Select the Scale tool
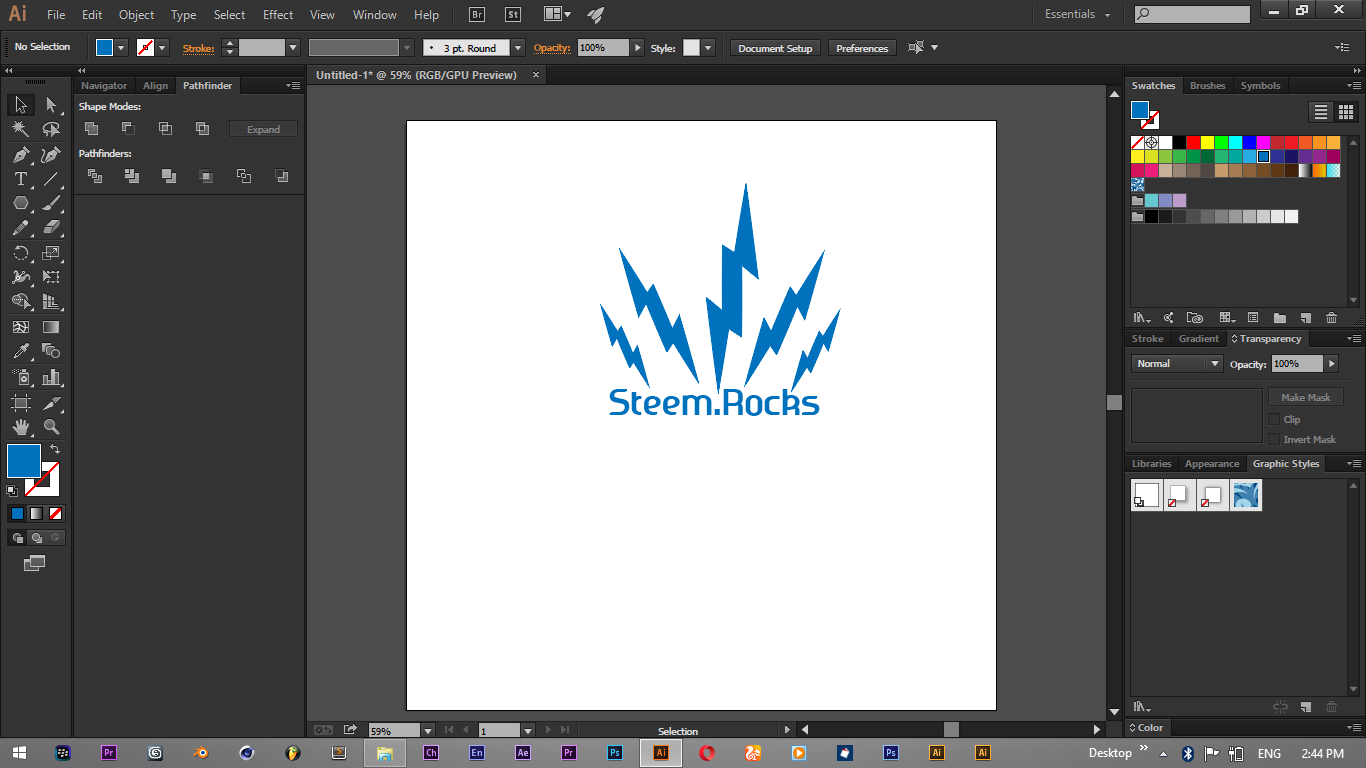The width and height of the screenshot is (1366, 768). point(51,253)
